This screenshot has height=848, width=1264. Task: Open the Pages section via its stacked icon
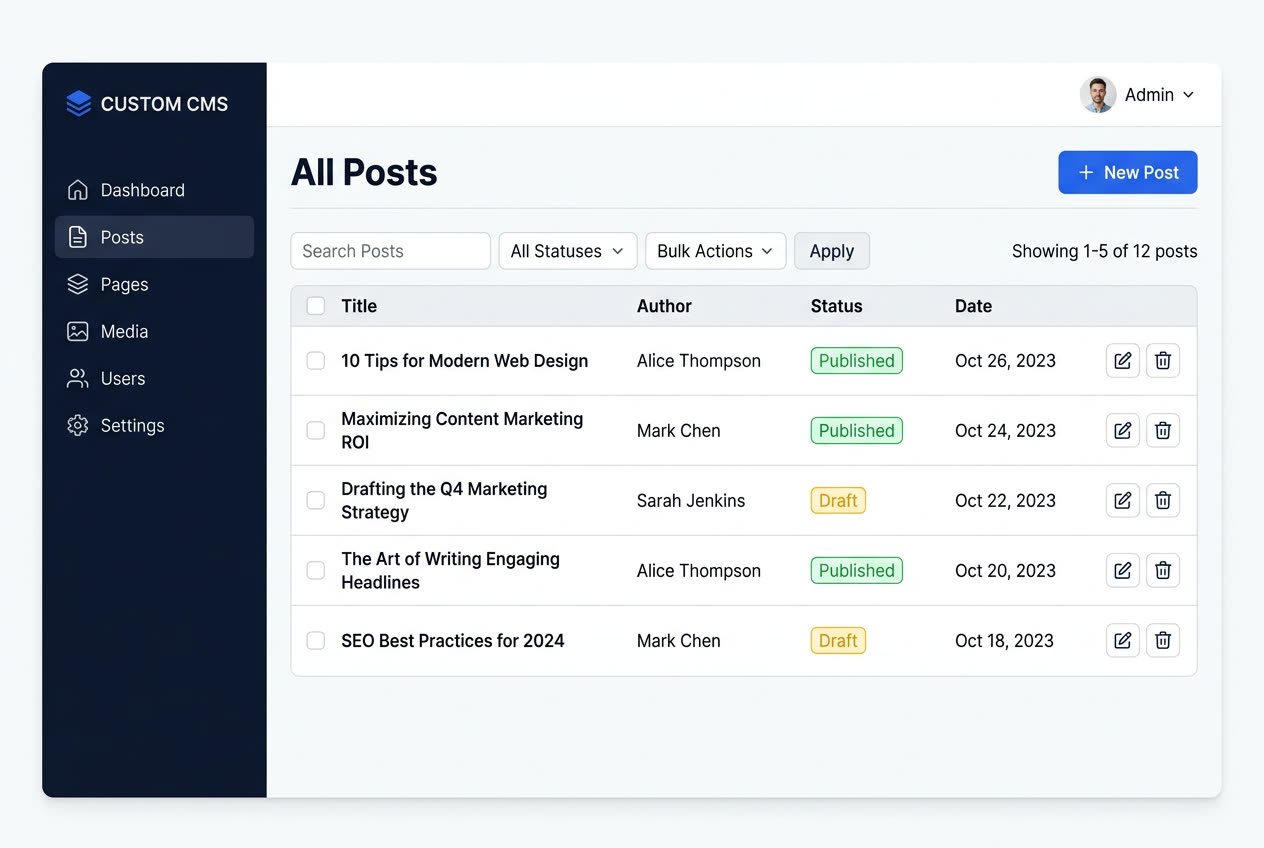pos(78,284)
